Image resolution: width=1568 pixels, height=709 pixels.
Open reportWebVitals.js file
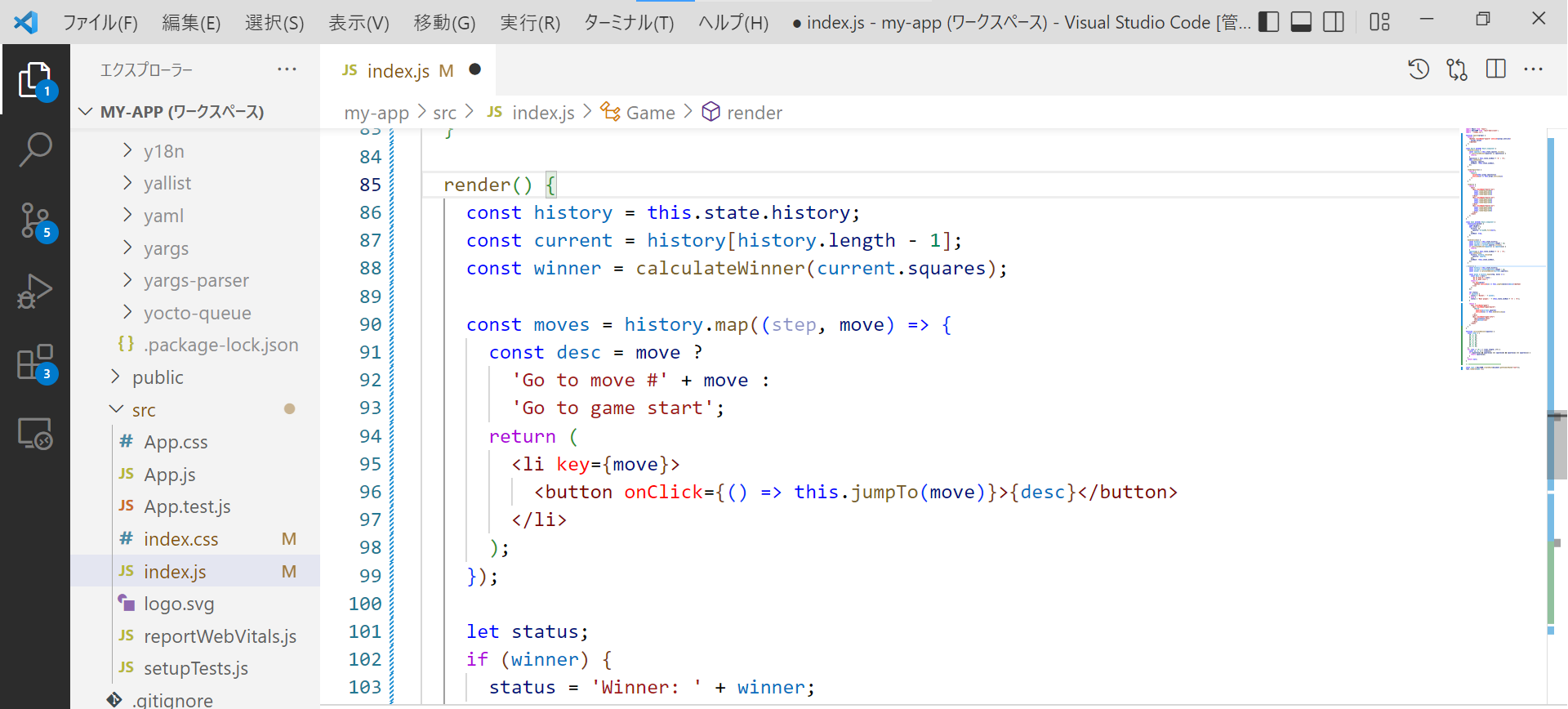[x=196, y=636]
